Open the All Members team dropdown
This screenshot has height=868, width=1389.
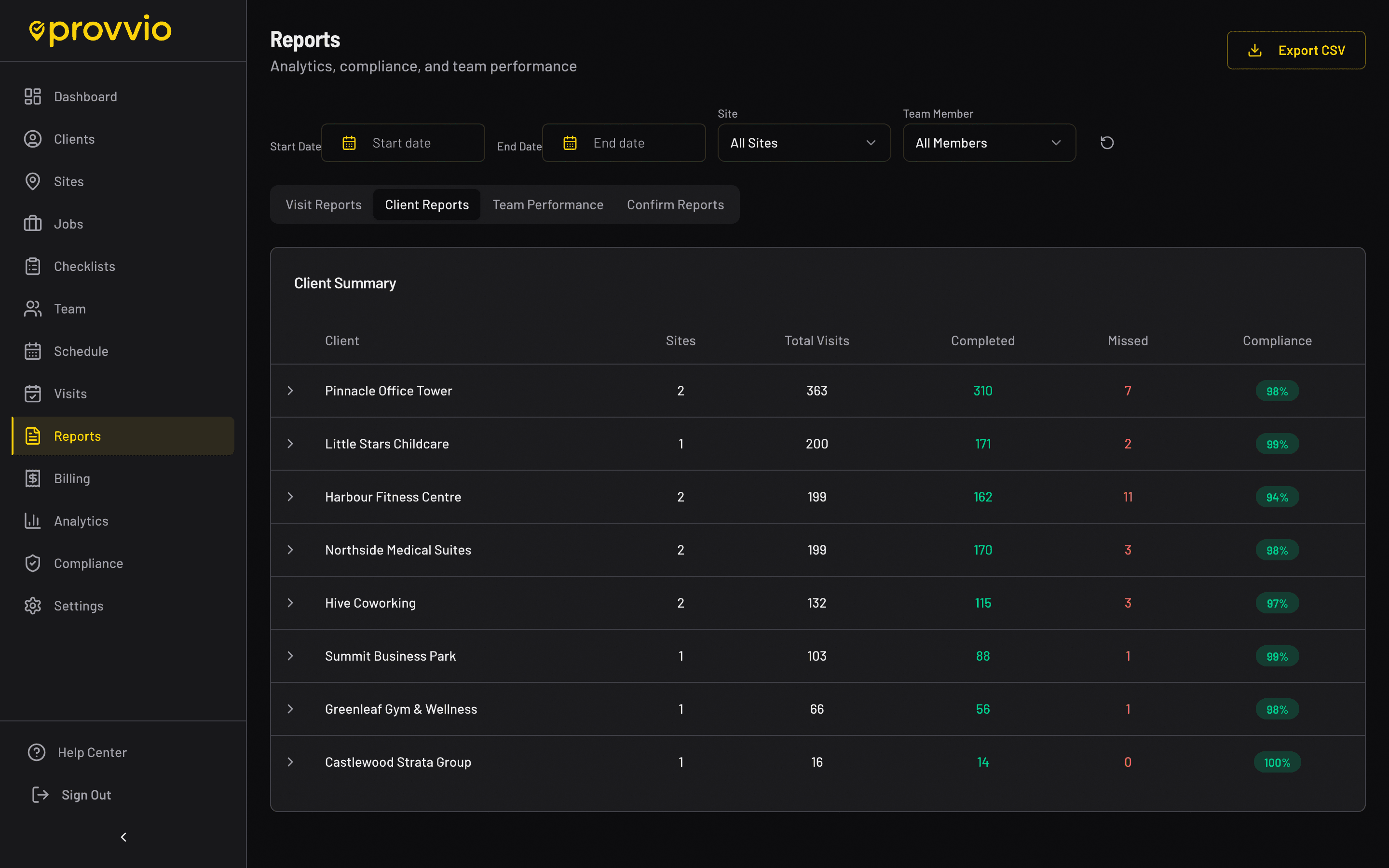(x=988, y=142)
